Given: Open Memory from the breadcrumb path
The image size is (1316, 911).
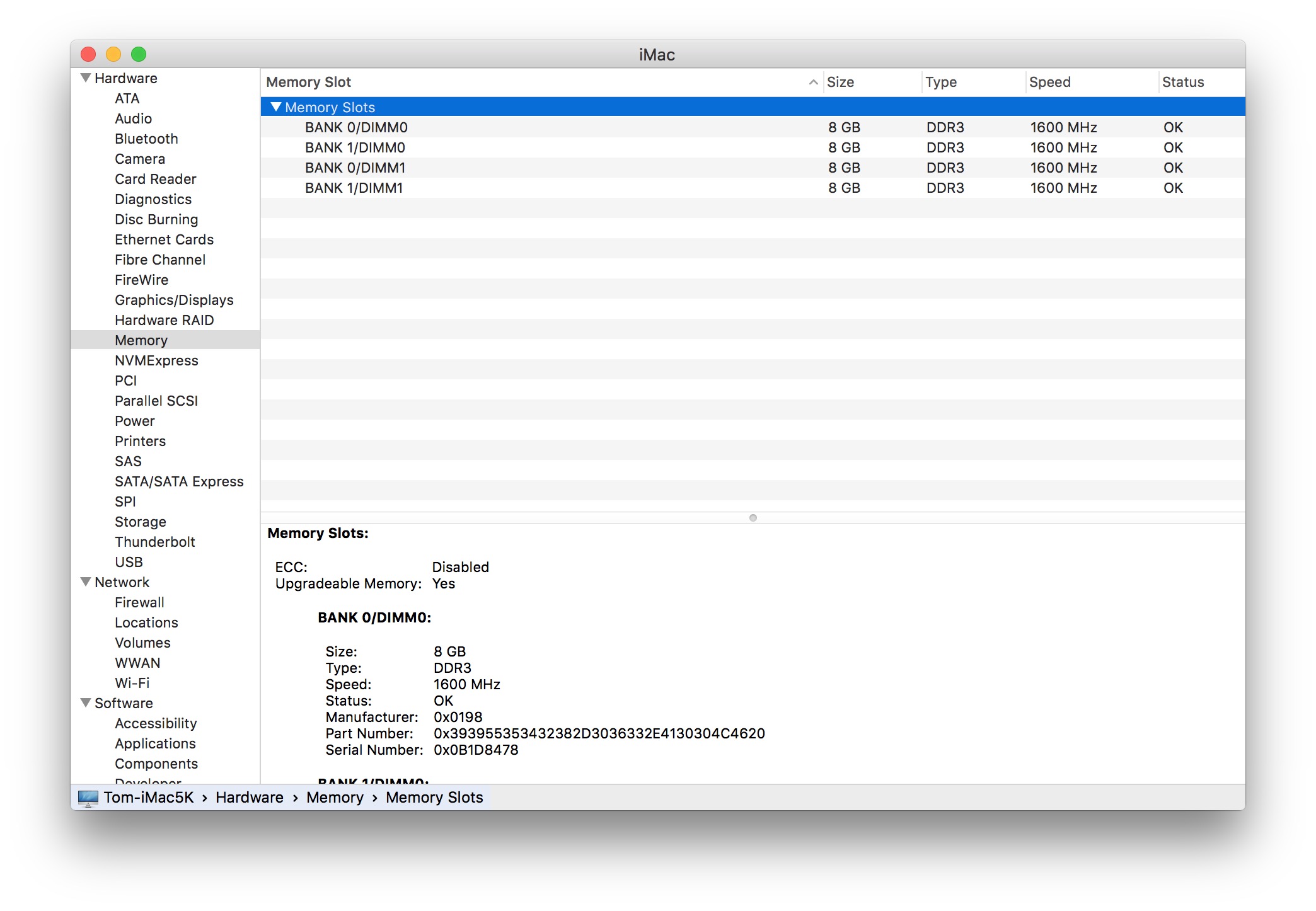Looking at the screenshot, I should [335, 797].
